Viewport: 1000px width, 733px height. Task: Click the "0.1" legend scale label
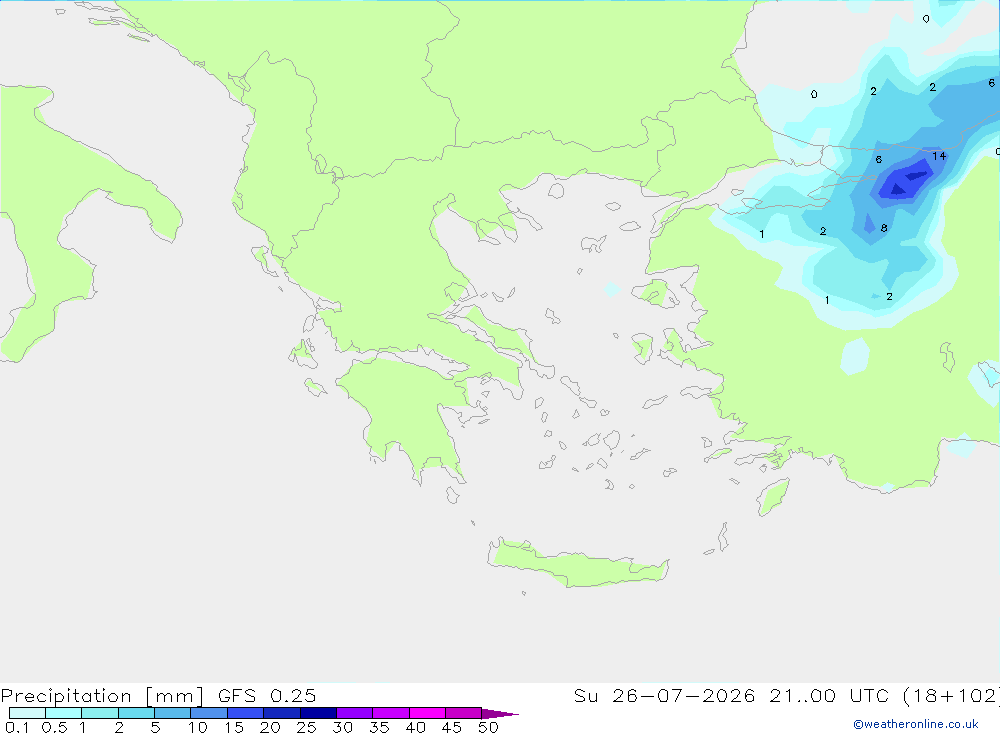pos(17,727)
